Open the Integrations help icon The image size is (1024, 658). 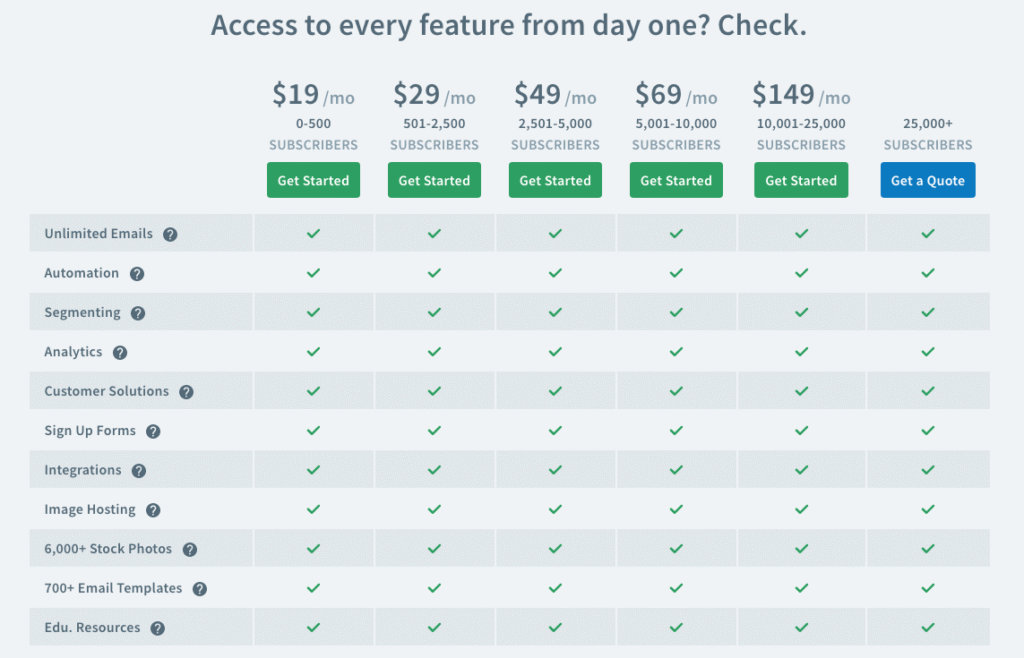click(x=139, y=471)
